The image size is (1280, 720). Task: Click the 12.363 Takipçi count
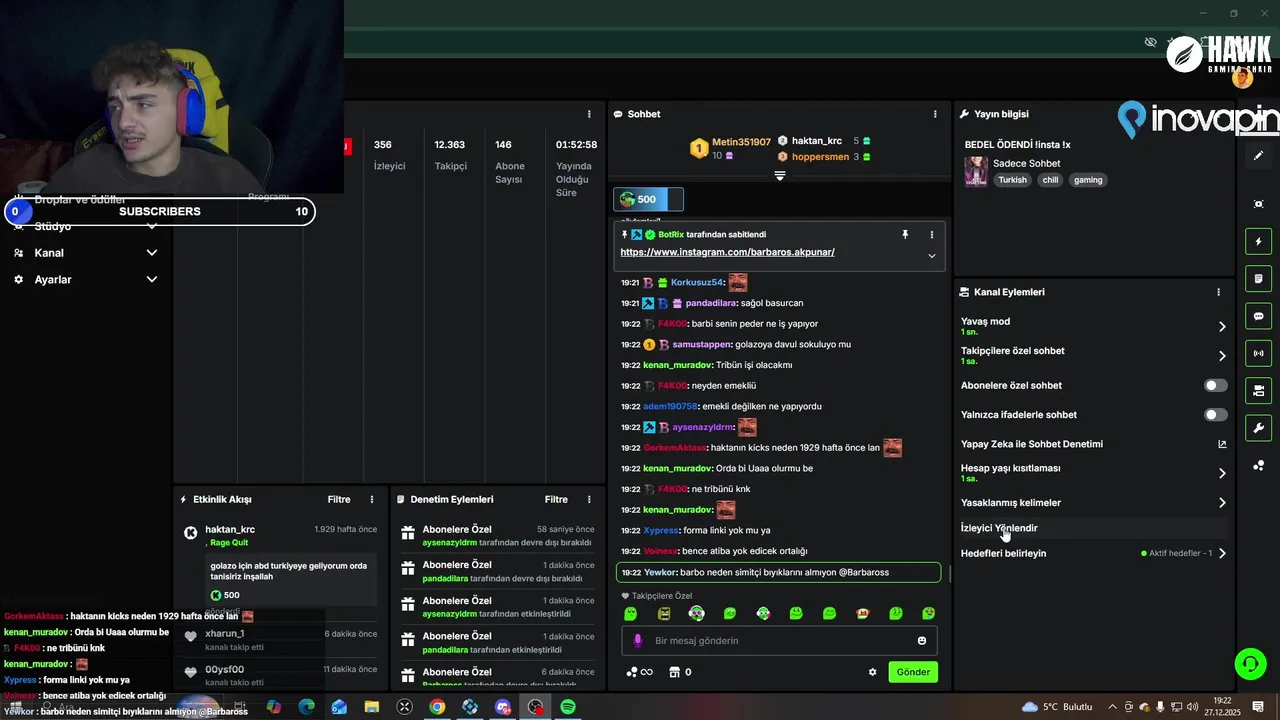coord(449,145)
